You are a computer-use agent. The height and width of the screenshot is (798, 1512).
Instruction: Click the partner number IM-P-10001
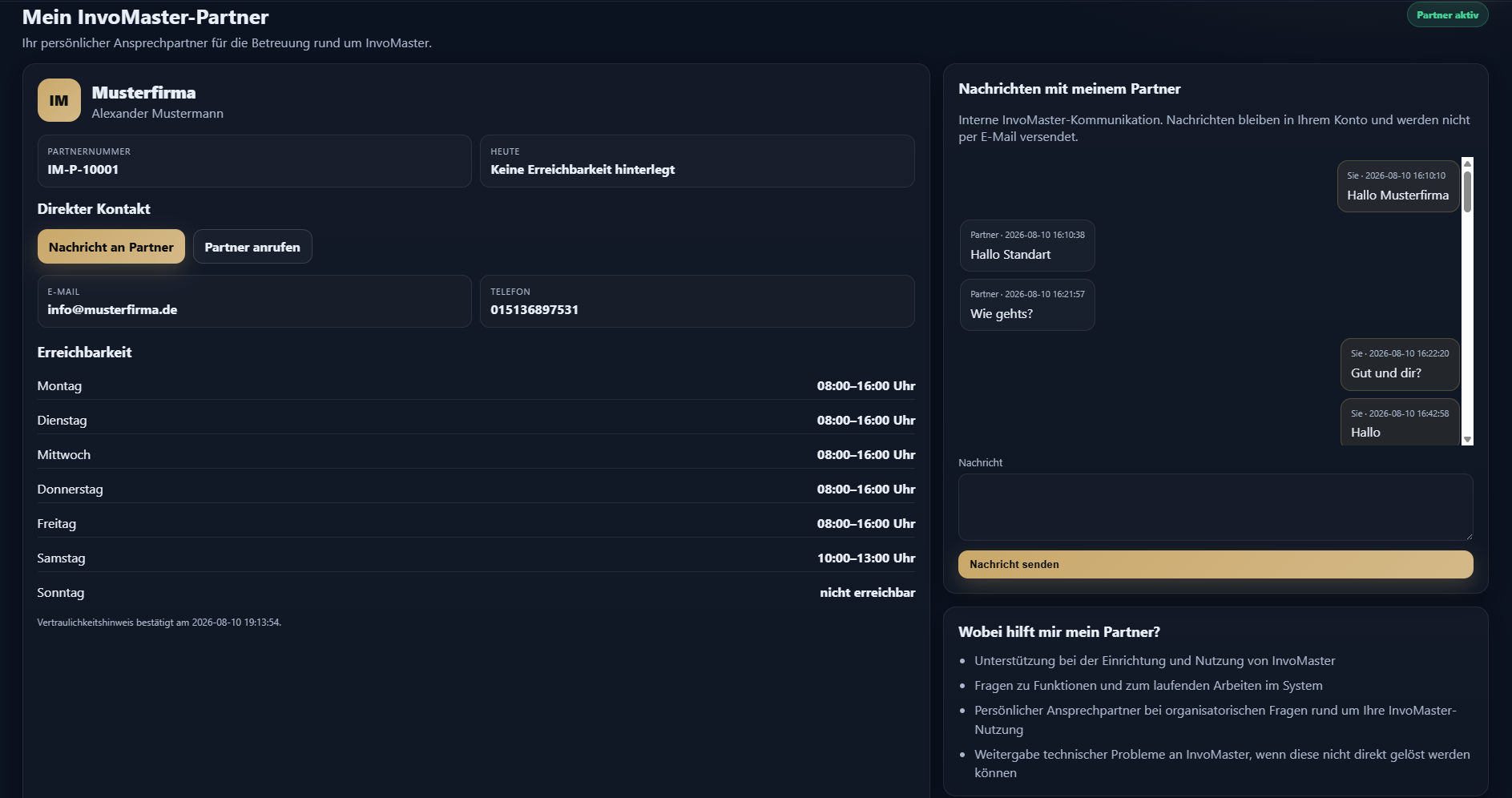[x=83, y=169]
